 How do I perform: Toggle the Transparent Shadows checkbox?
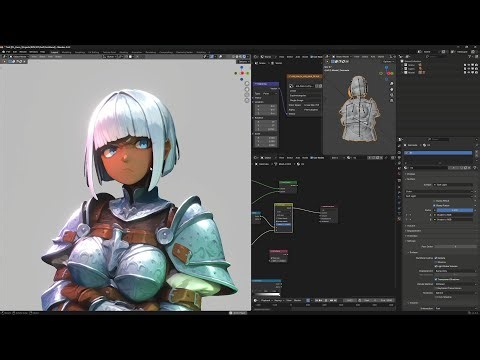point(436,279)
